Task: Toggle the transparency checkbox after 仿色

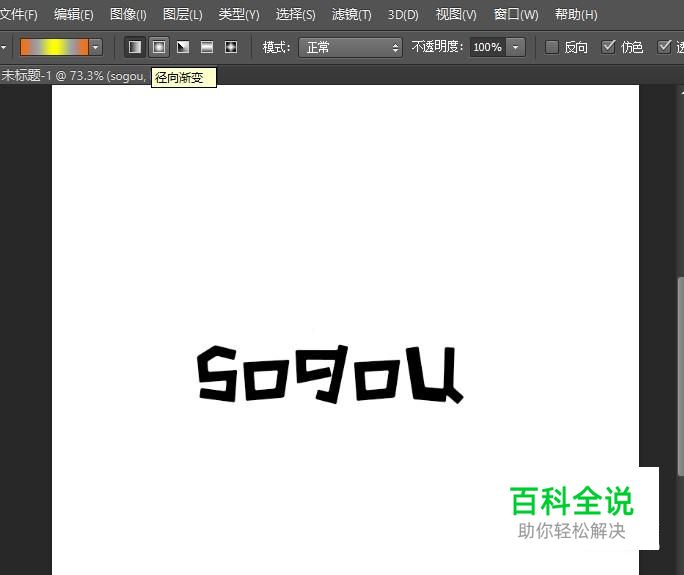Action: (664, 47)
